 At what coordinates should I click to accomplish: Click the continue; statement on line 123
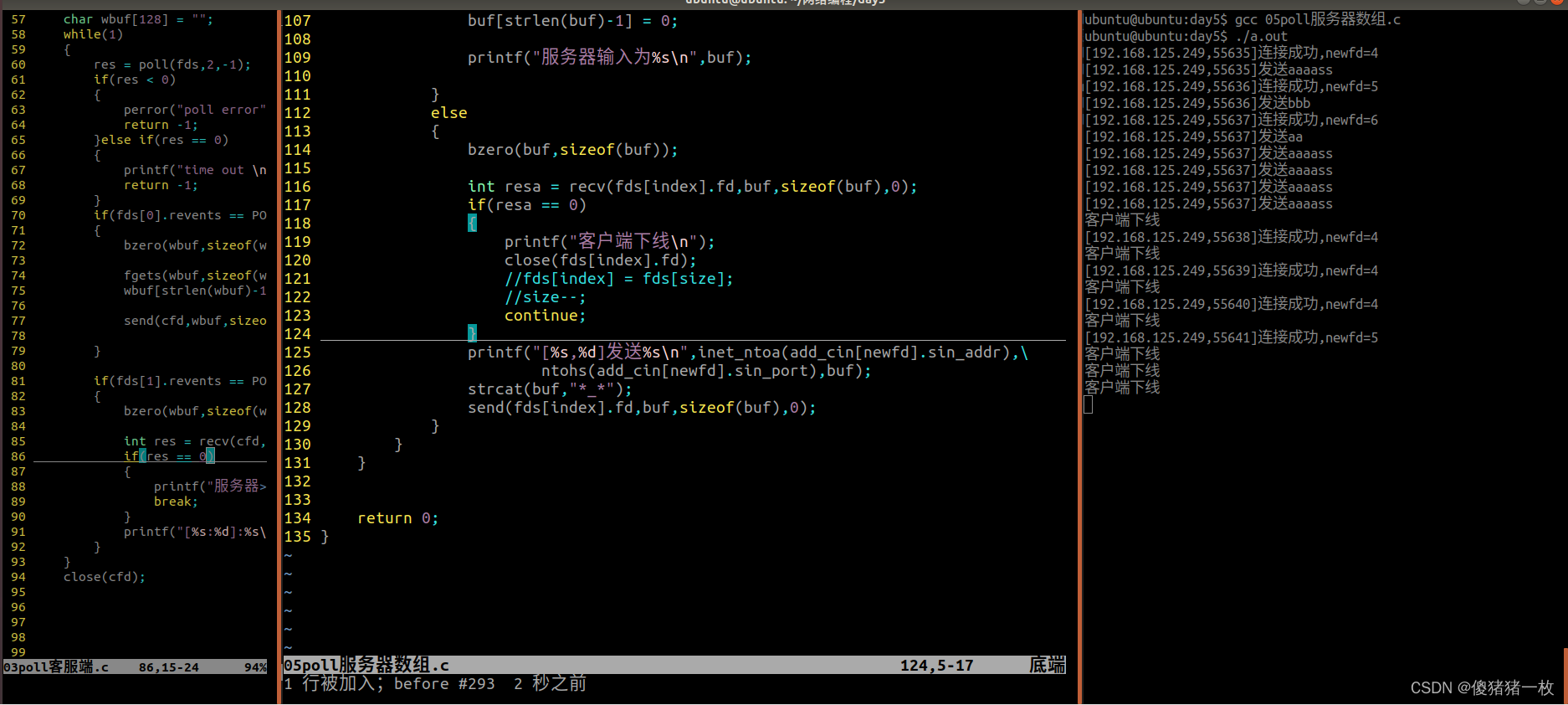click(x=545, y=316)
